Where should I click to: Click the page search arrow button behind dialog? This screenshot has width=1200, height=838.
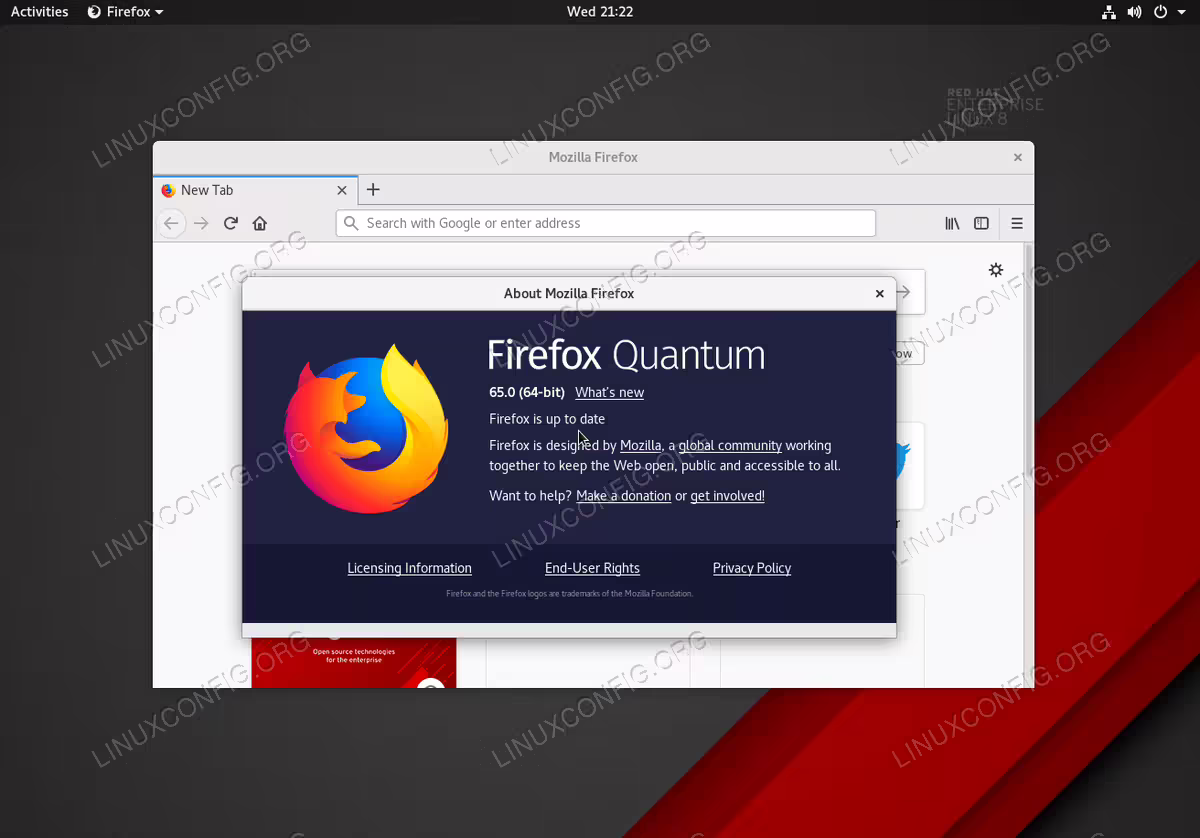[x=903, y=292]
